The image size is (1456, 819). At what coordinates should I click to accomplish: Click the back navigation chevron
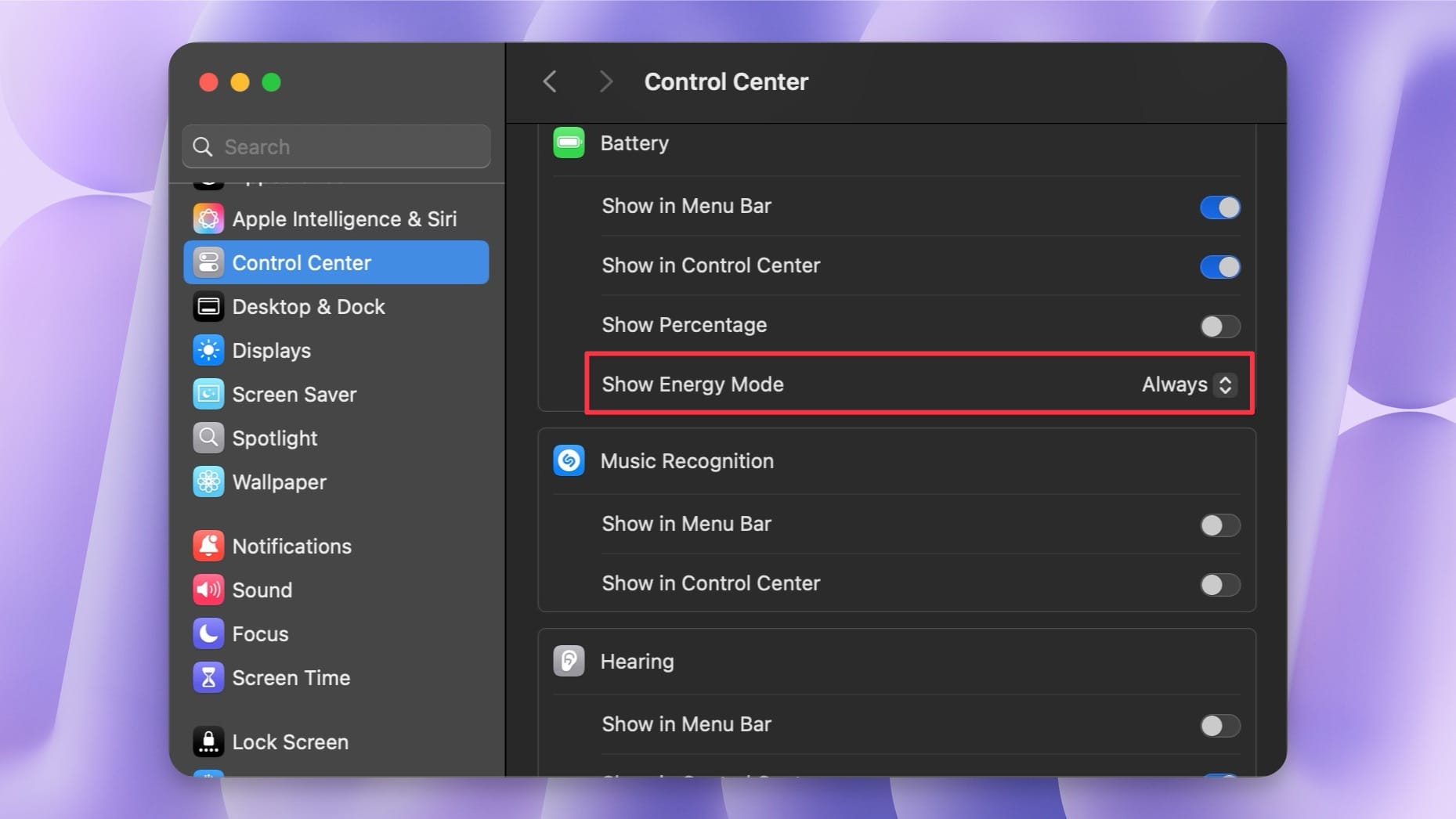551,81
